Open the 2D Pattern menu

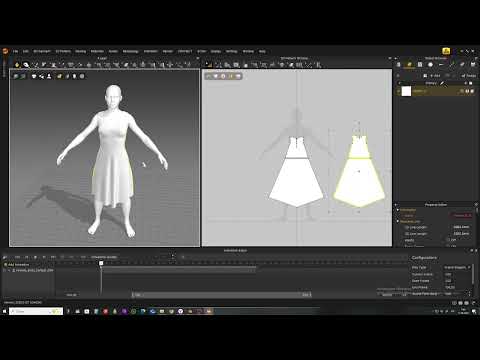tap(63, 51)
